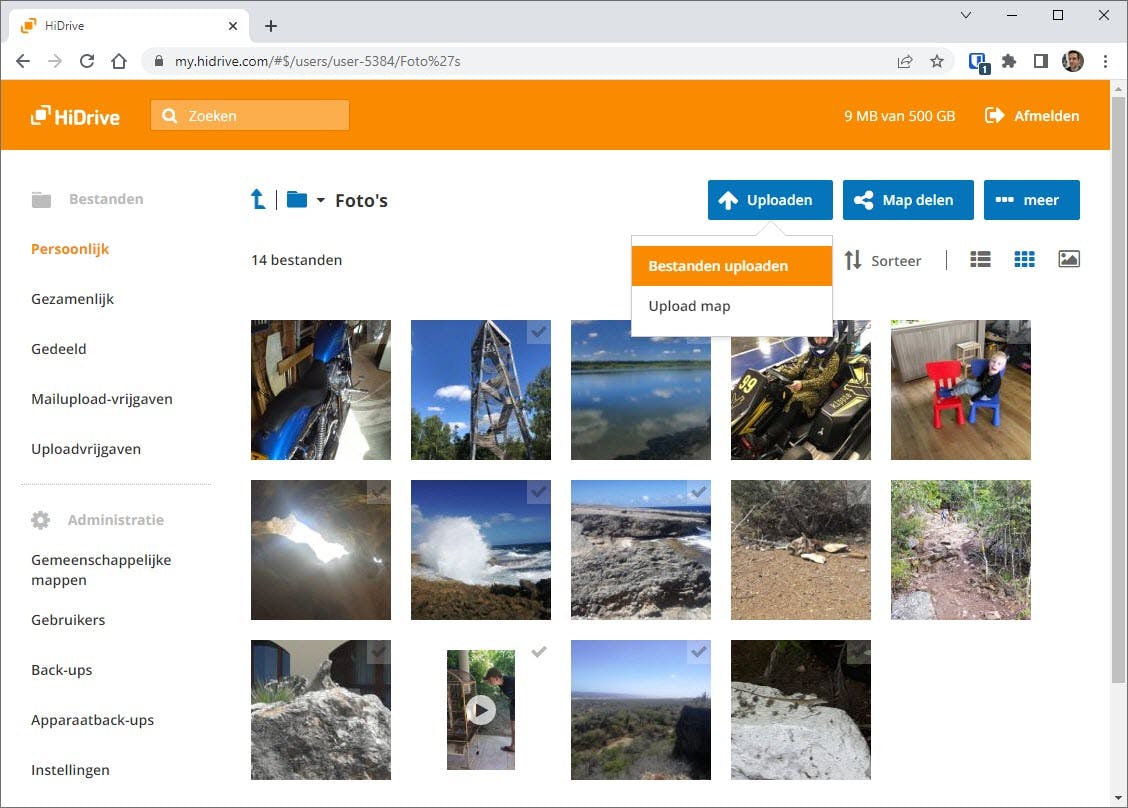Open the folder dropdown next to Foto's

coord(303,199)
